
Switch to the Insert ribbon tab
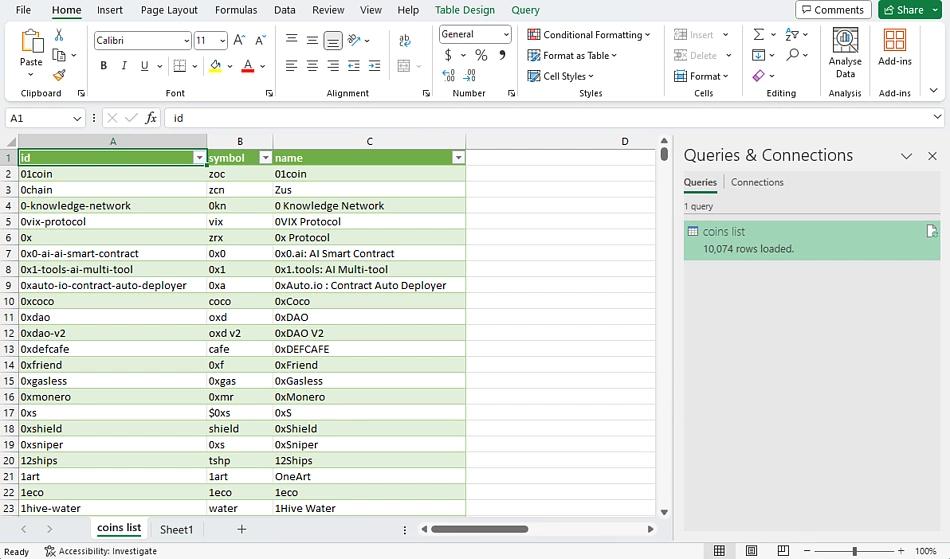pos(110,10)
